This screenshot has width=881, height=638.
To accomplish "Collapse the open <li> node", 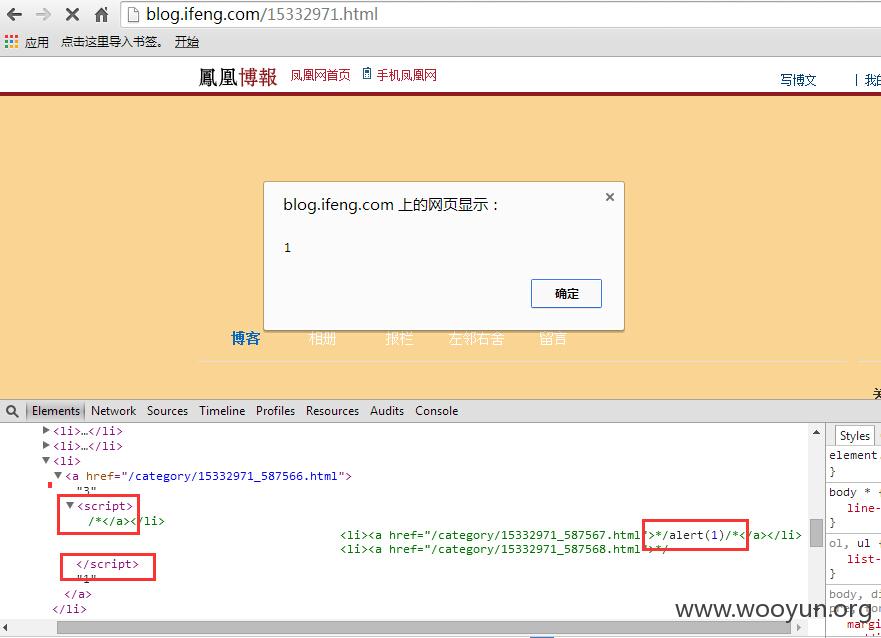I will (x=47, y=460).
